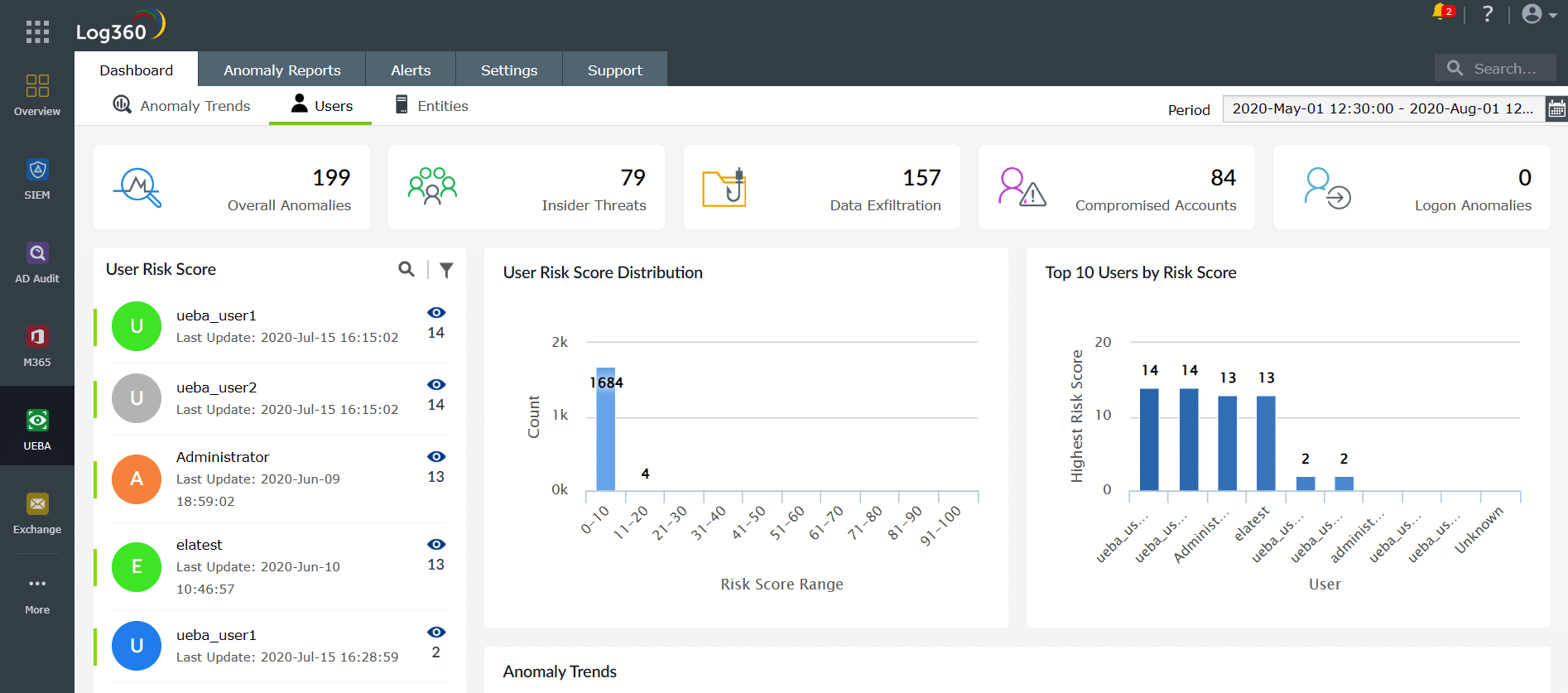Open the user account menu
Screen dimensions: 1568x693
pos(1539,14)
